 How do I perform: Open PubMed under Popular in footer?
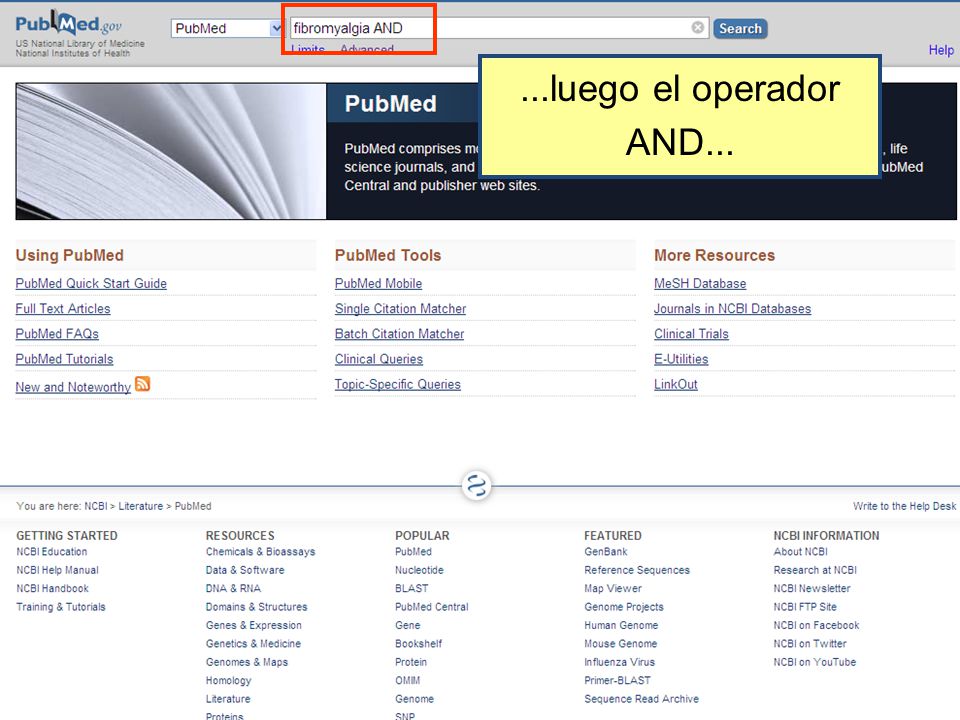(413, 552)
